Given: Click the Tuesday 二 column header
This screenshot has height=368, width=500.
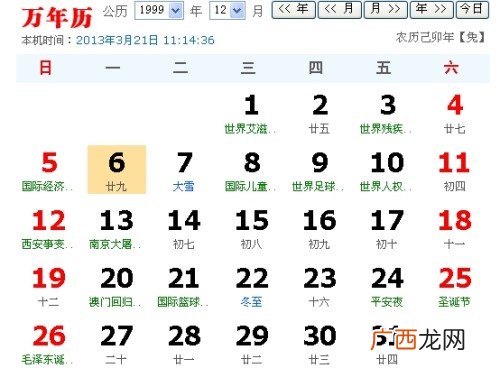Looking at the screenshot, I should click(x=180, y=68).
